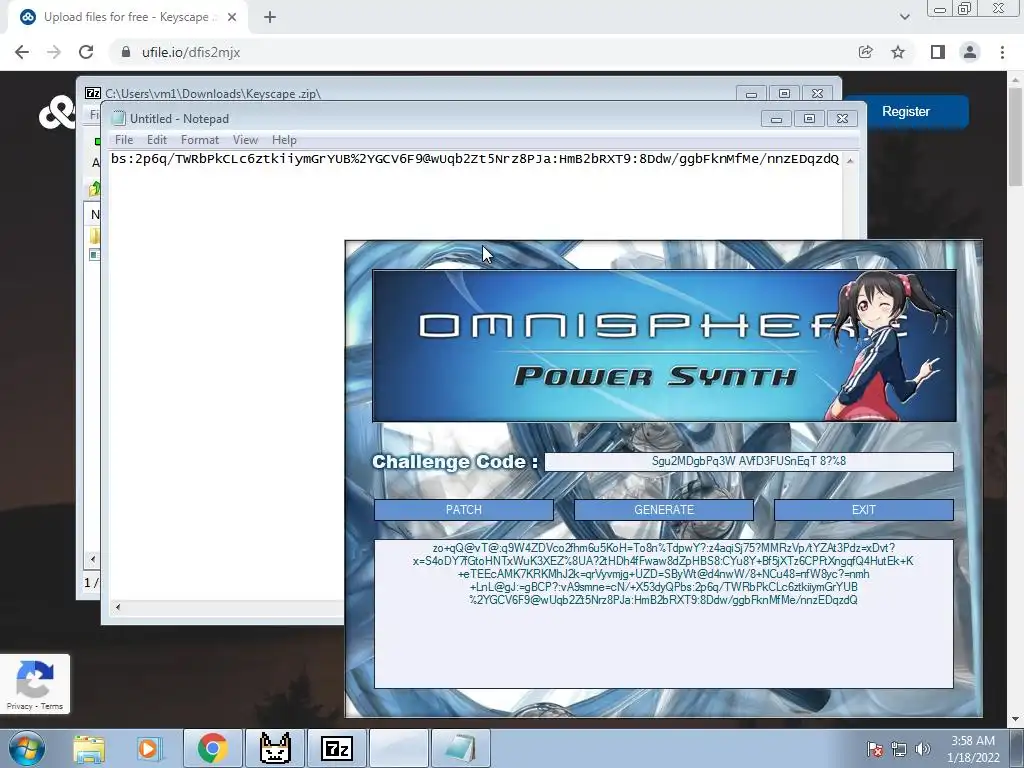Click the PATCH button in keygen
This screenshot has height=768, width=1024.
point(464,510)
